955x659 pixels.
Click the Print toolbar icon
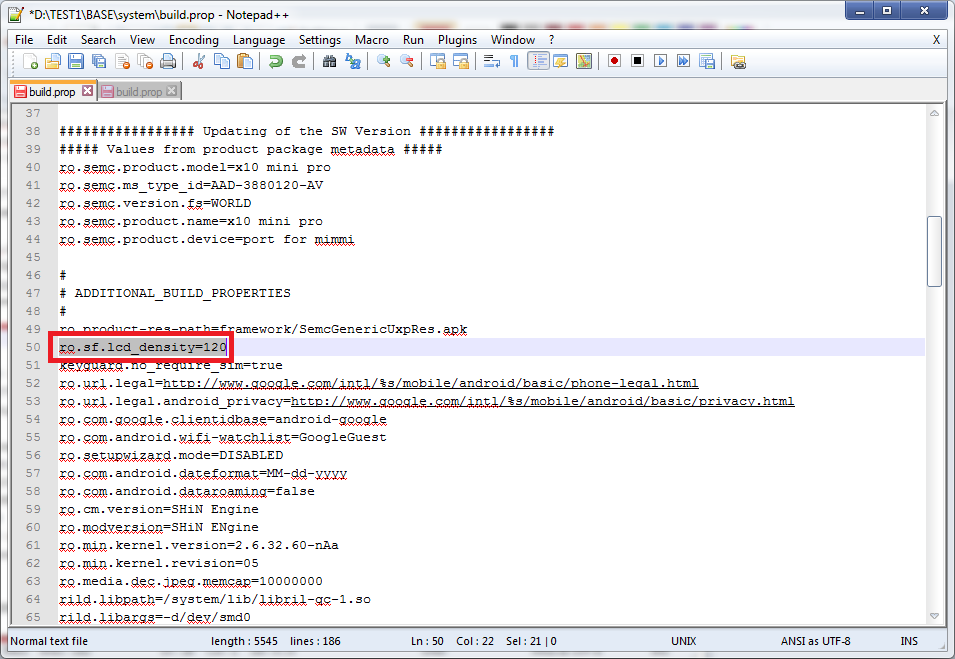168,62
